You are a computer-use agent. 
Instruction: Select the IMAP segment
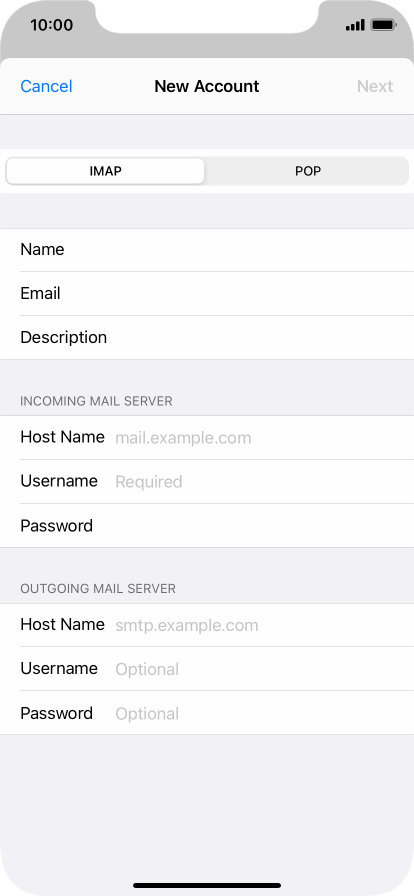[x=105, y=171]
